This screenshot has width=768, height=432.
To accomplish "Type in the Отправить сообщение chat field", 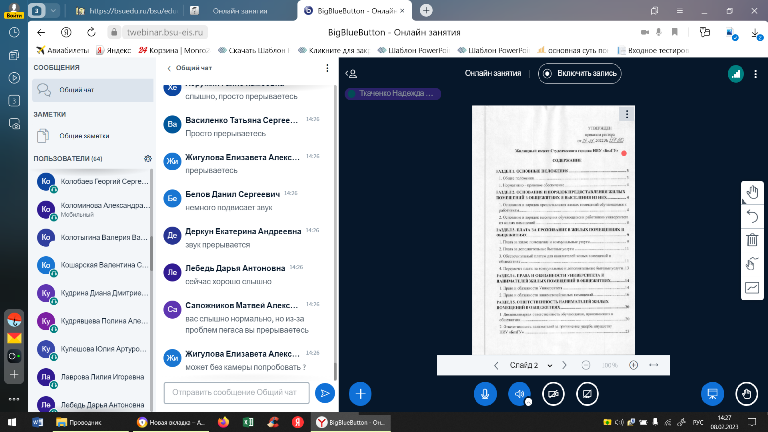I will pos(235,393).
